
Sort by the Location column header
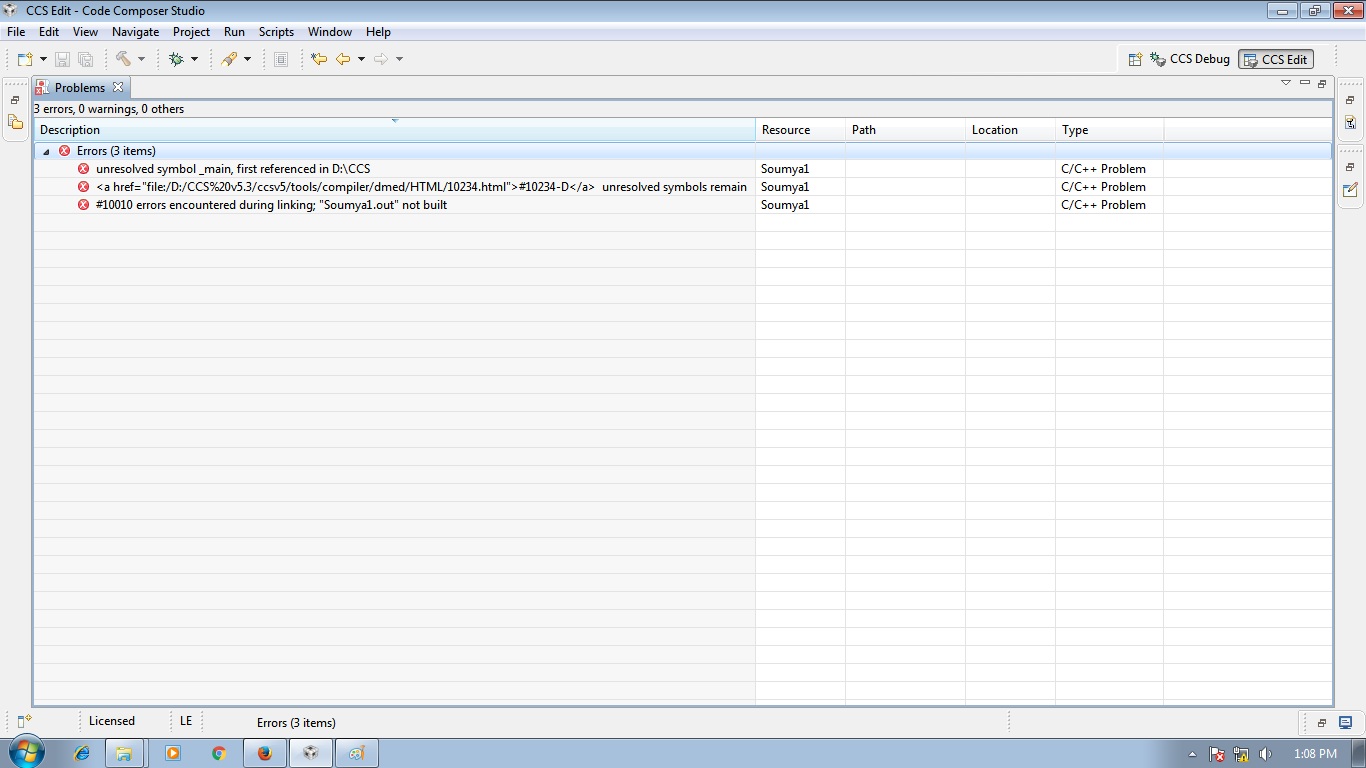[1010, 130]
